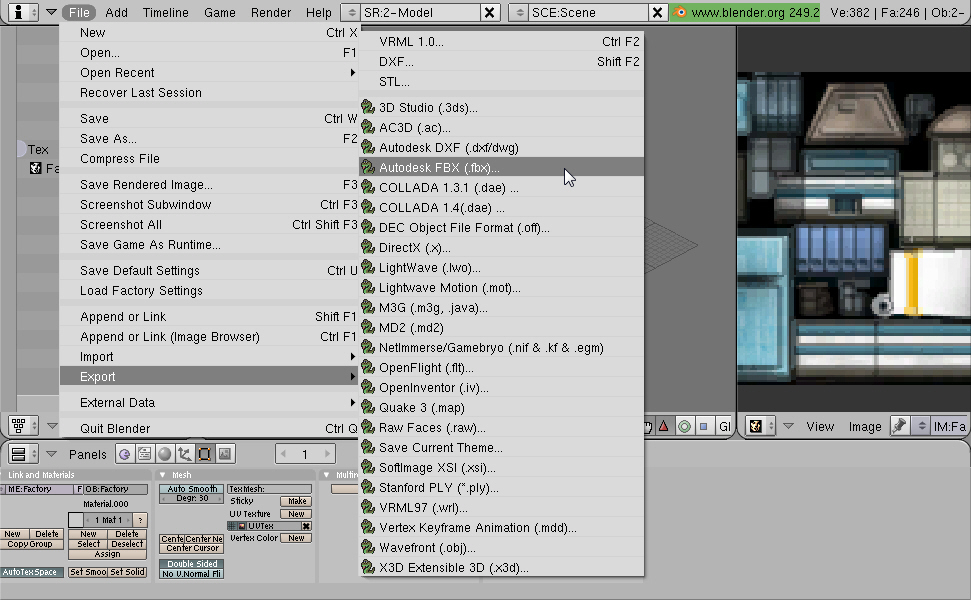Delete the SR:2-Model screen with X
971x600 pixels.
489,12
